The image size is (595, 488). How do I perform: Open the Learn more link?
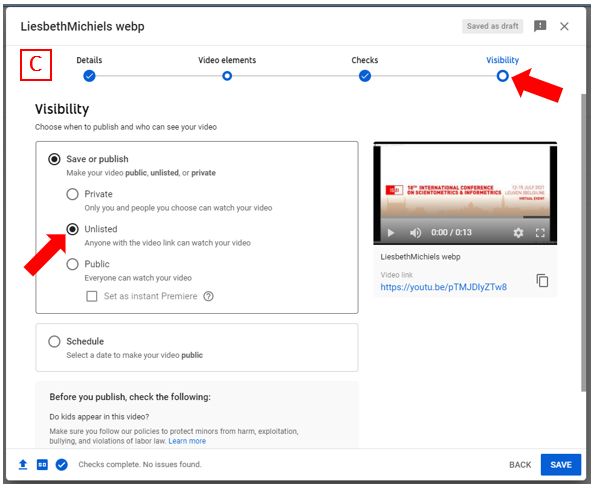[x=187, y=441]
